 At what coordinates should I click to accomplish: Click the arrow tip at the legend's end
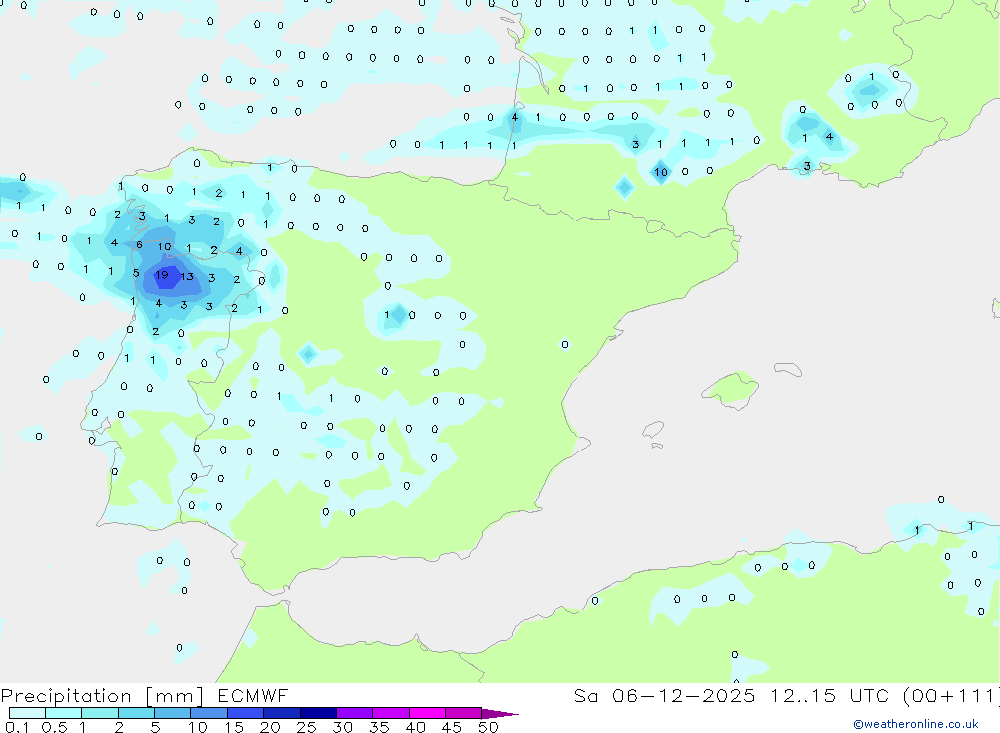(501, 714)
